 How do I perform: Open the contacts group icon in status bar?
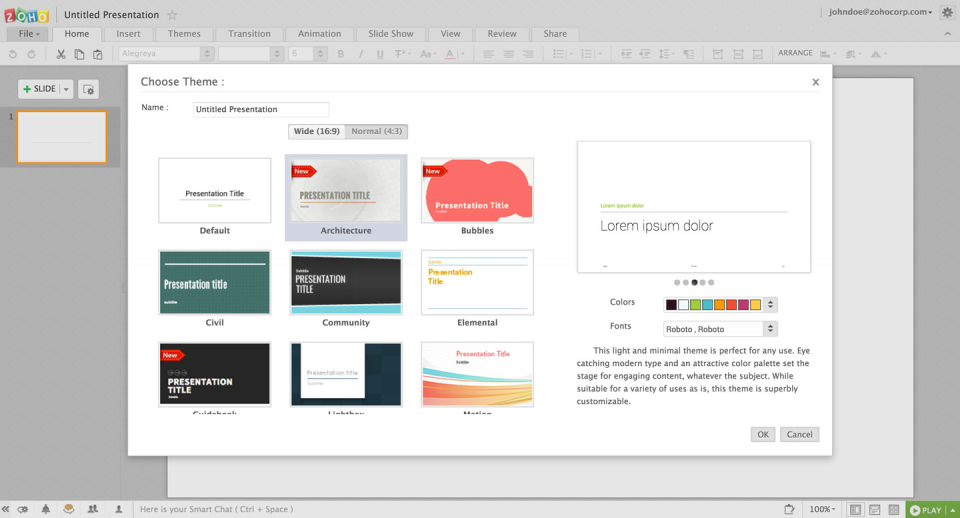tap(92, 509)
